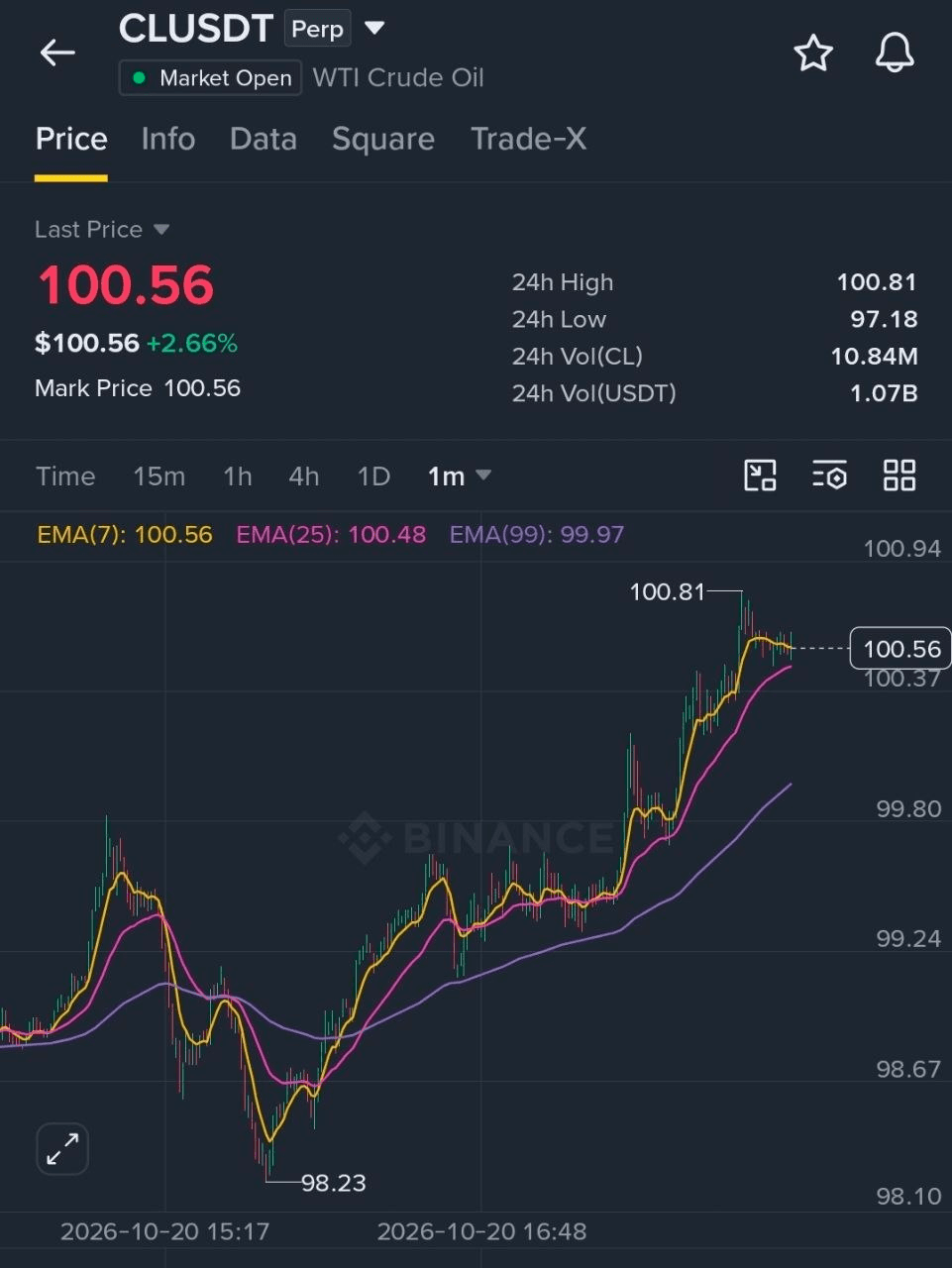Tap the 24h High value 100.81
This screenshot has height=1268, width=952.
(x=877, y=282)
